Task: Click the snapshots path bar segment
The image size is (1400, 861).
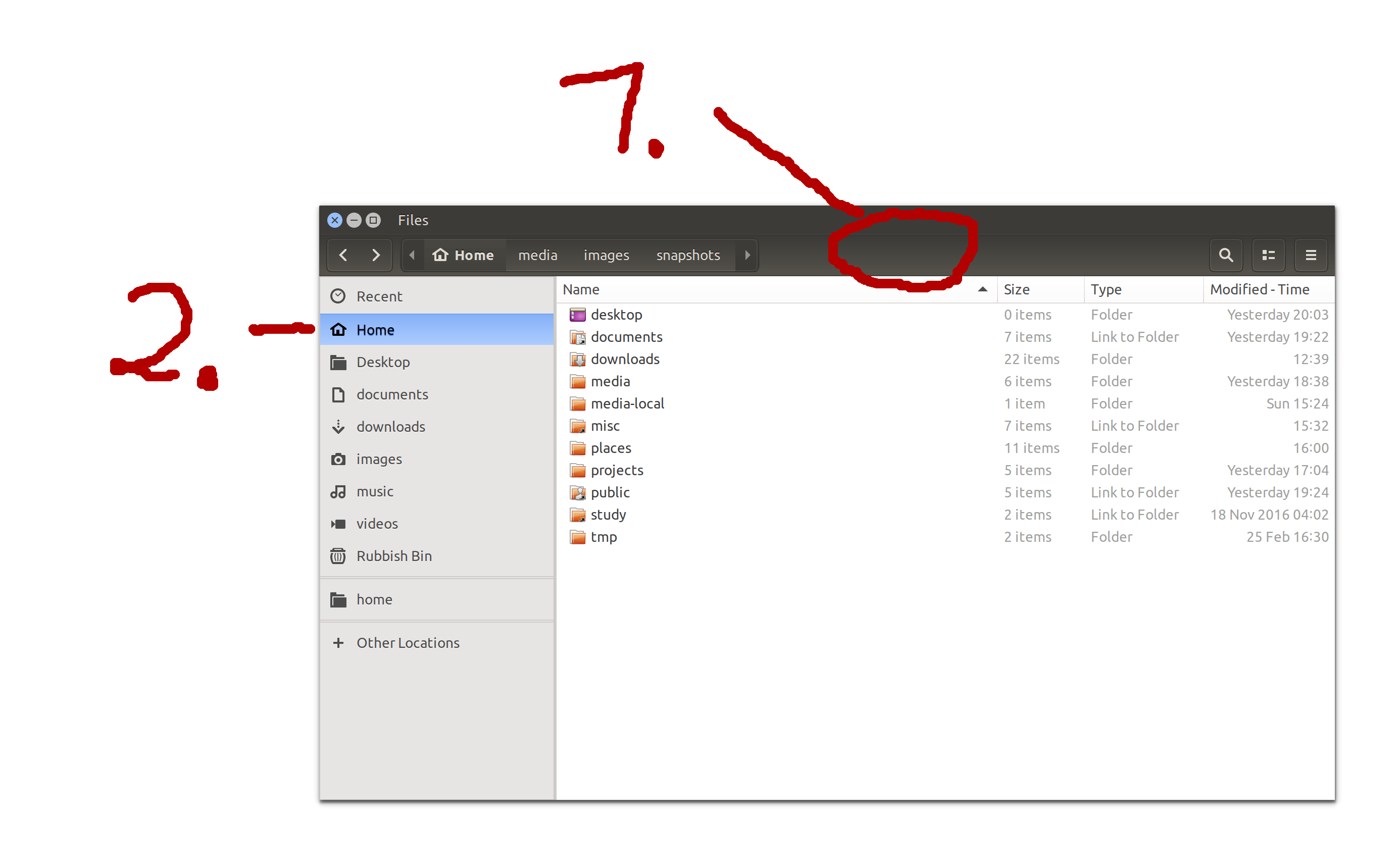Action: tap(688, 255)
